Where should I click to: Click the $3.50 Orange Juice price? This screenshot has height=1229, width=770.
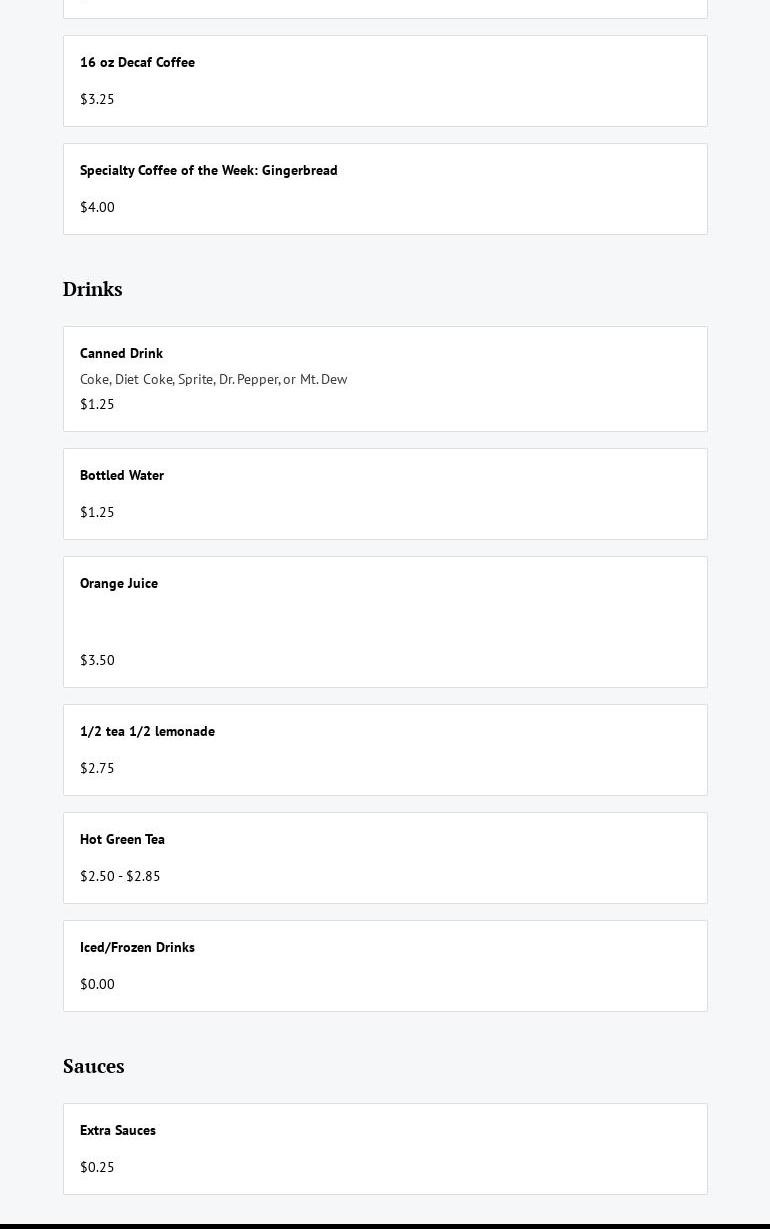click(97, 660)
